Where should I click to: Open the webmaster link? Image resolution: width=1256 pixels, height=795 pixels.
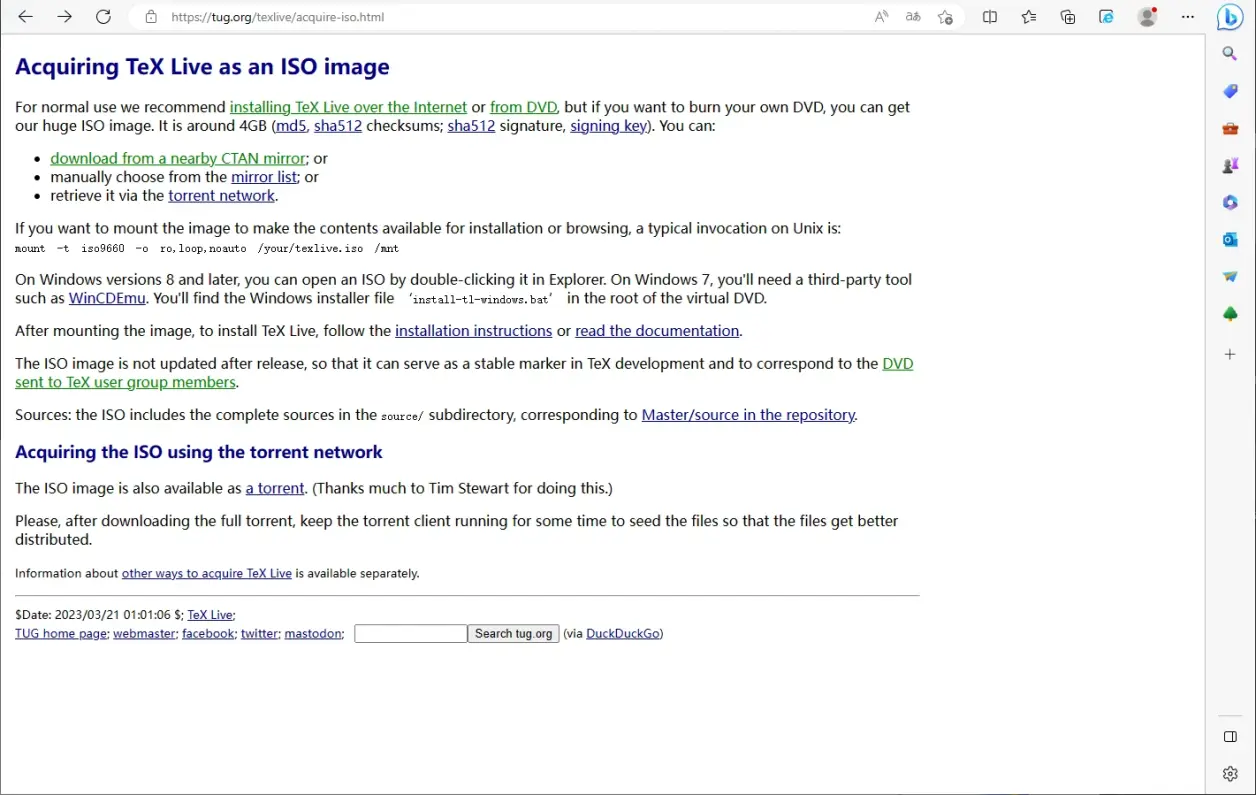point(144,634)
